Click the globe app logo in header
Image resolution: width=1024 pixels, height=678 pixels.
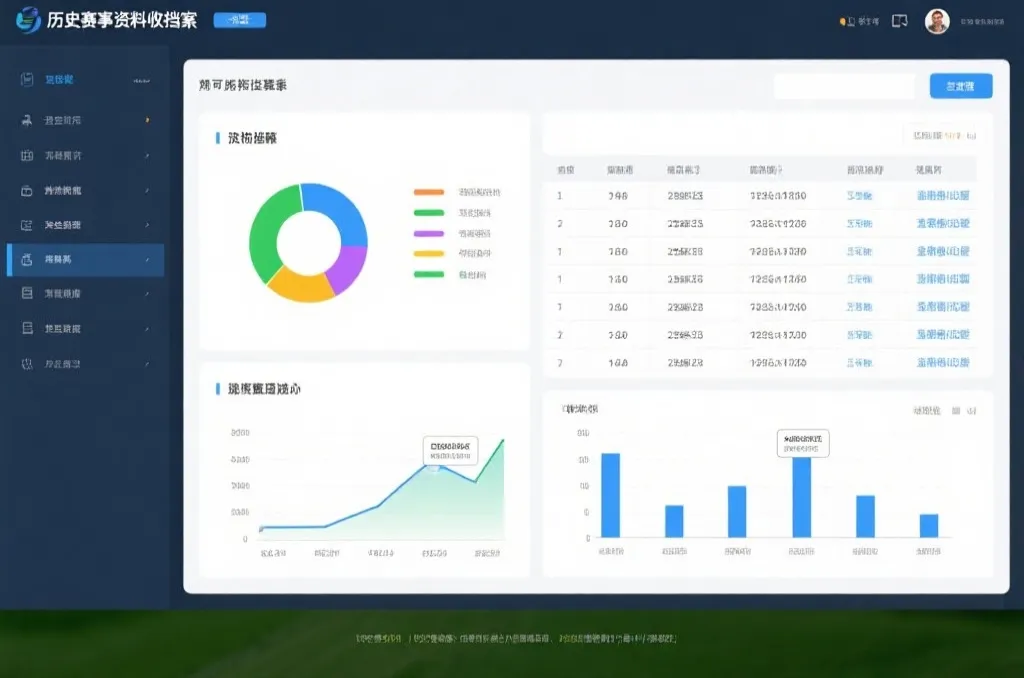click(27, 21)
